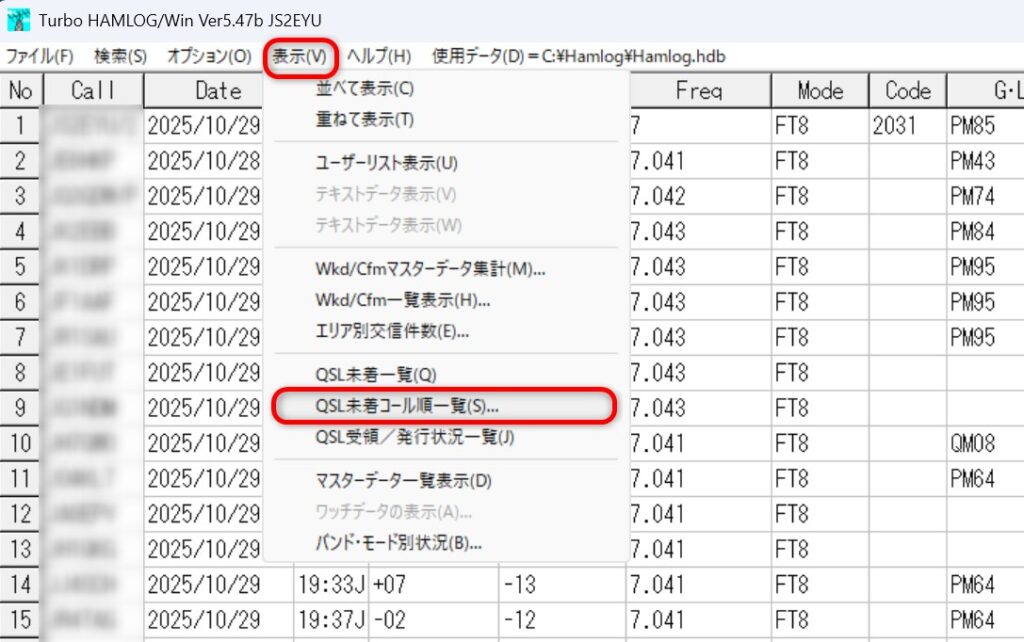Open QSL受領/発行状況一覧(J)

[x=414, y=437]
